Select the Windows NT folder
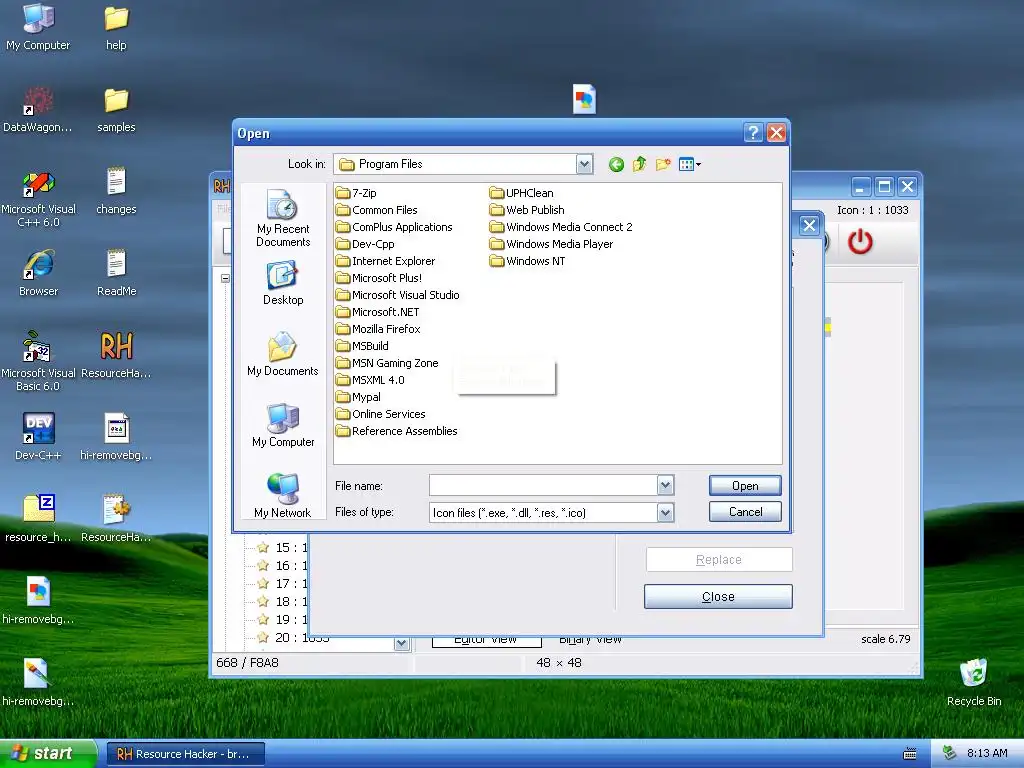Viewport: 1024px width, 768px height. pyautogui.click(x=528, y=261)
